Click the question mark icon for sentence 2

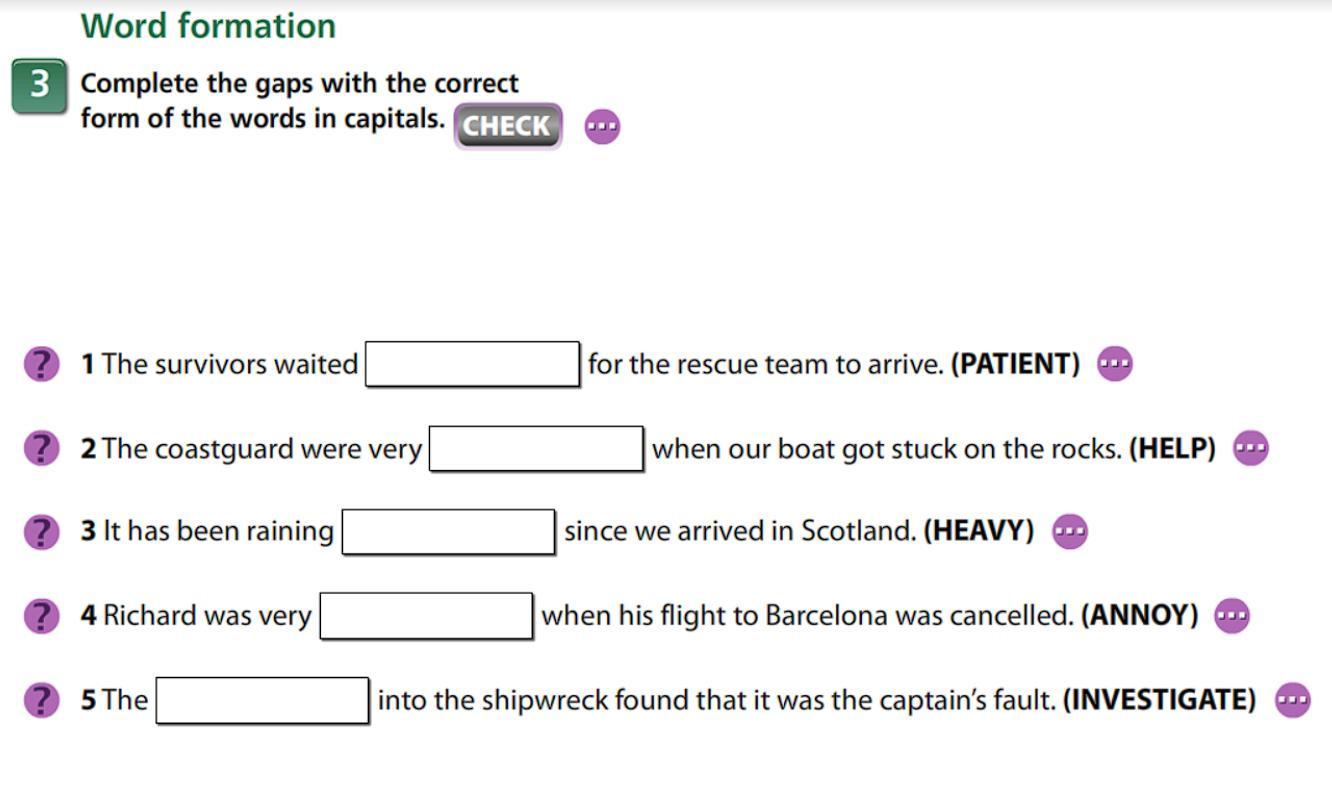[41, 448]
